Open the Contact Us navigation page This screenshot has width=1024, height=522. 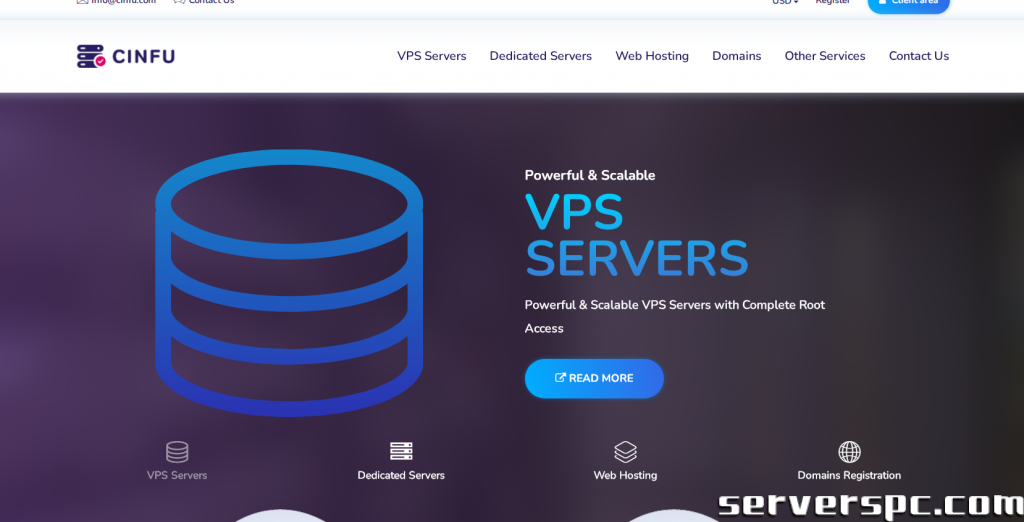point(918,56)
